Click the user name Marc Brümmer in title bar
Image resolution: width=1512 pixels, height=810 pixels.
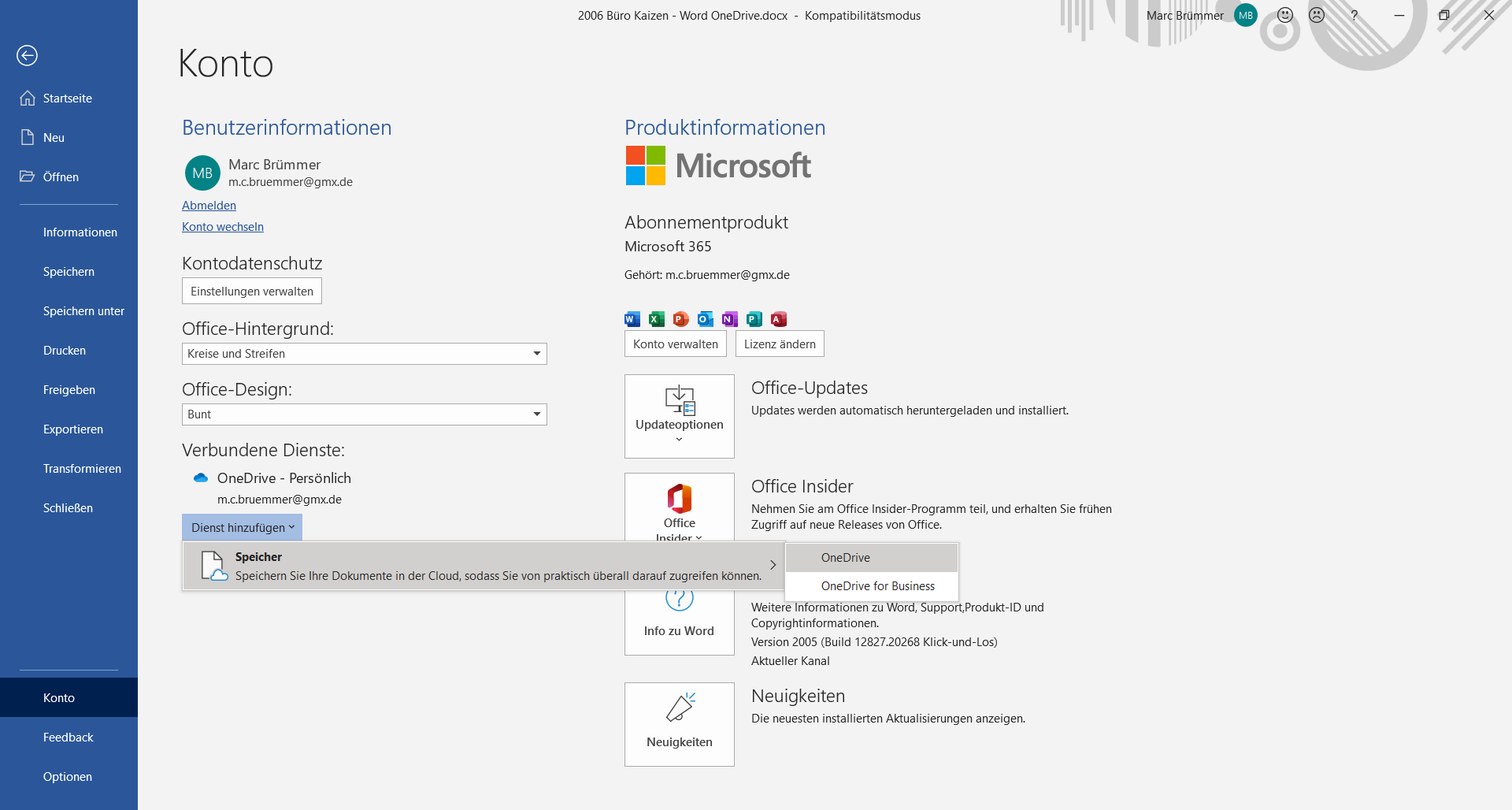pyautogui.click(x=1185, y=15)
